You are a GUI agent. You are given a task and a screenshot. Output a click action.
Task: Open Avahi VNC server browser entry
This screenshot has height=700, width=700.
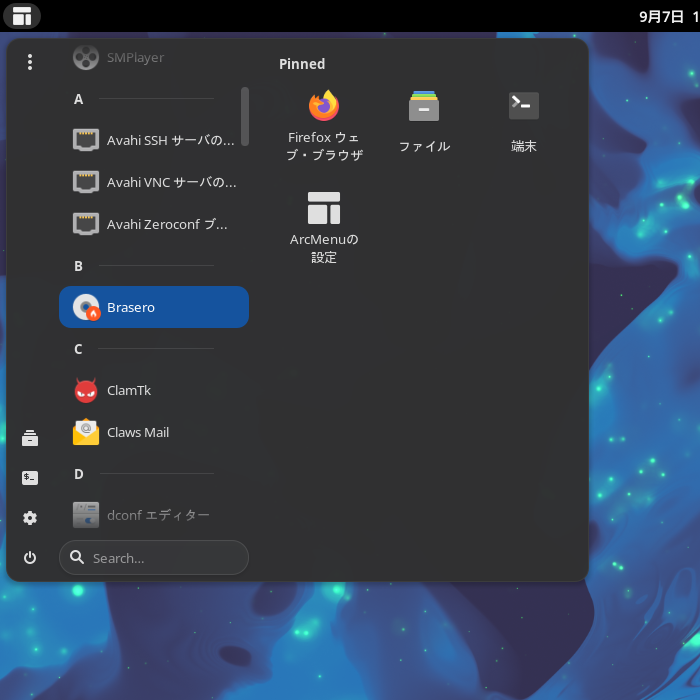[x=154, y=182]
